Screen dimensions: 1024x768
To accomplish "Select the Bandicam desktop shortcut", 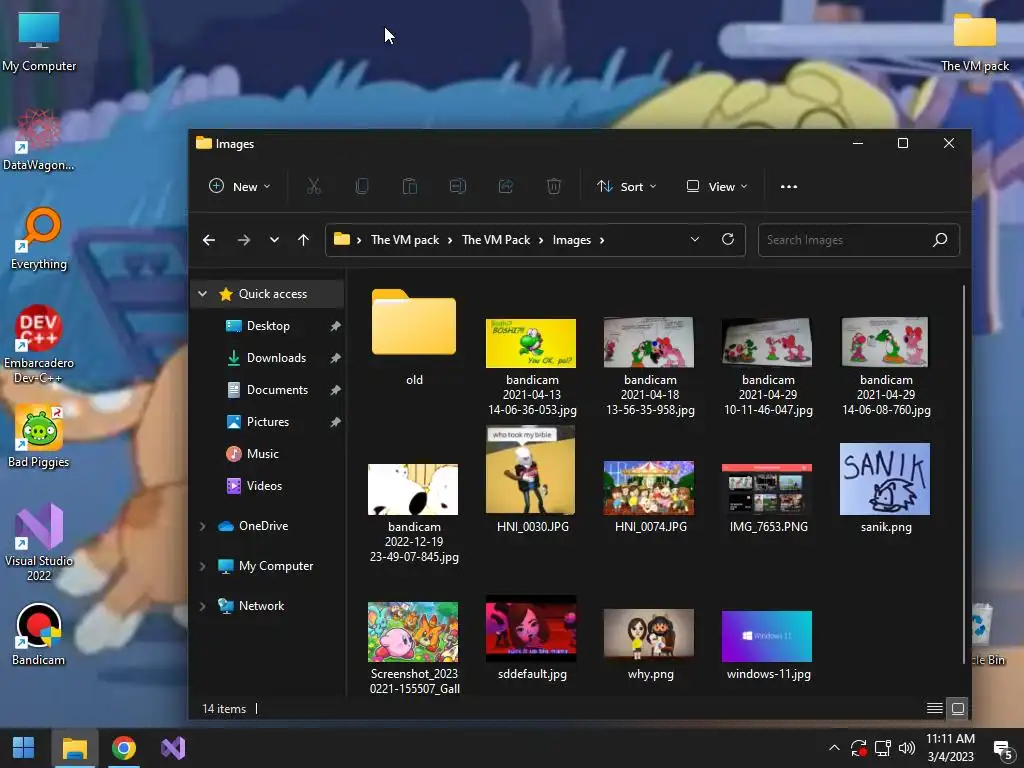I will [x=39, y=634].
